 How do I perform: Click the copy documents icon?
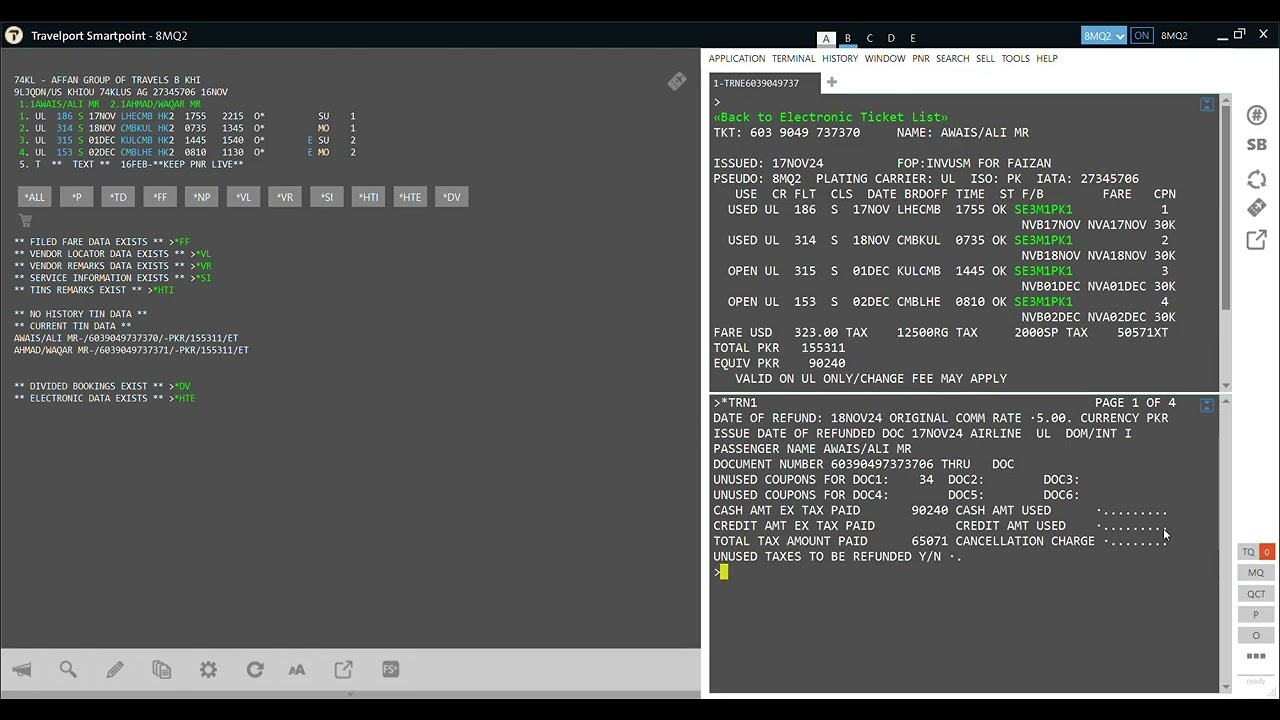coord(162,670)
